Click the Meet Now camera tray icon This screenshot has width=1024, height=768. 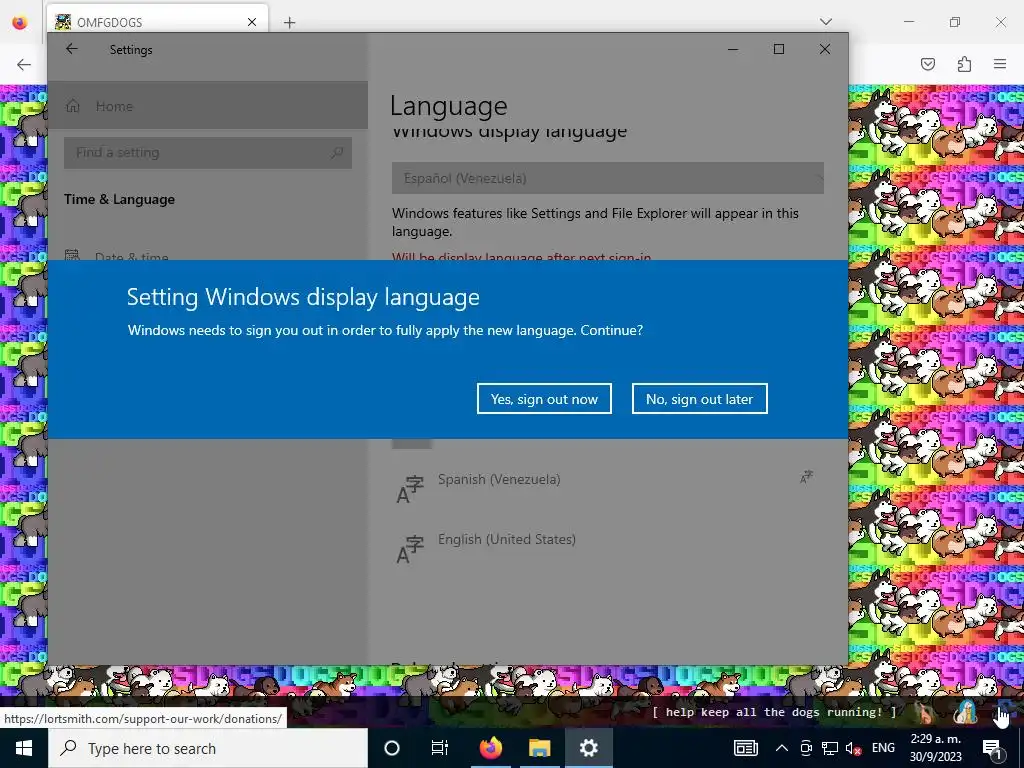coord(806,748)
